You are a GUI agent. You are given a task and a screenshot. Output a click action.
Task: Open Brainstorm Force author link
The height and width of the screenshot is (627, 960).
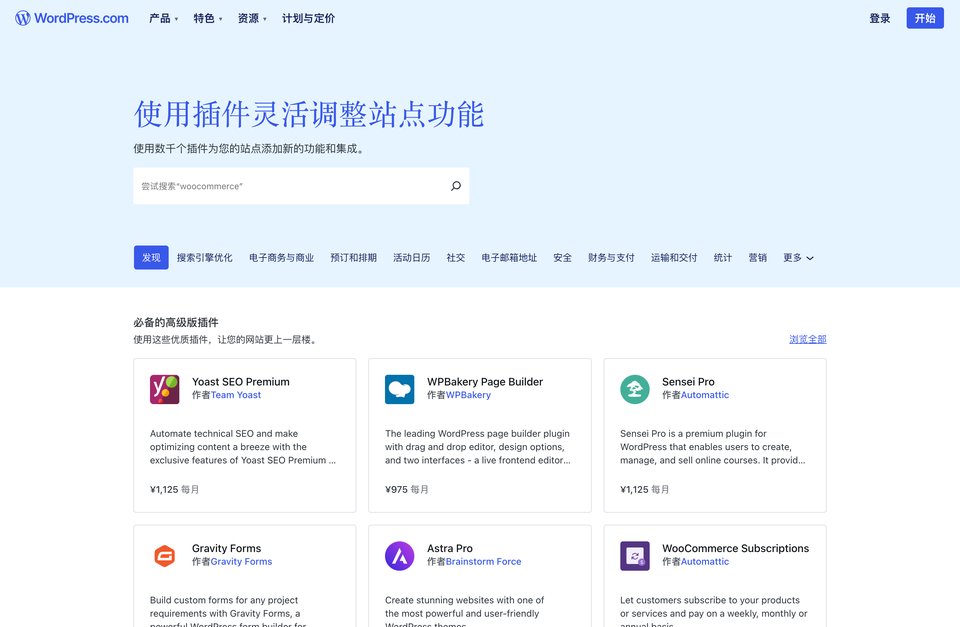(484, 561)
